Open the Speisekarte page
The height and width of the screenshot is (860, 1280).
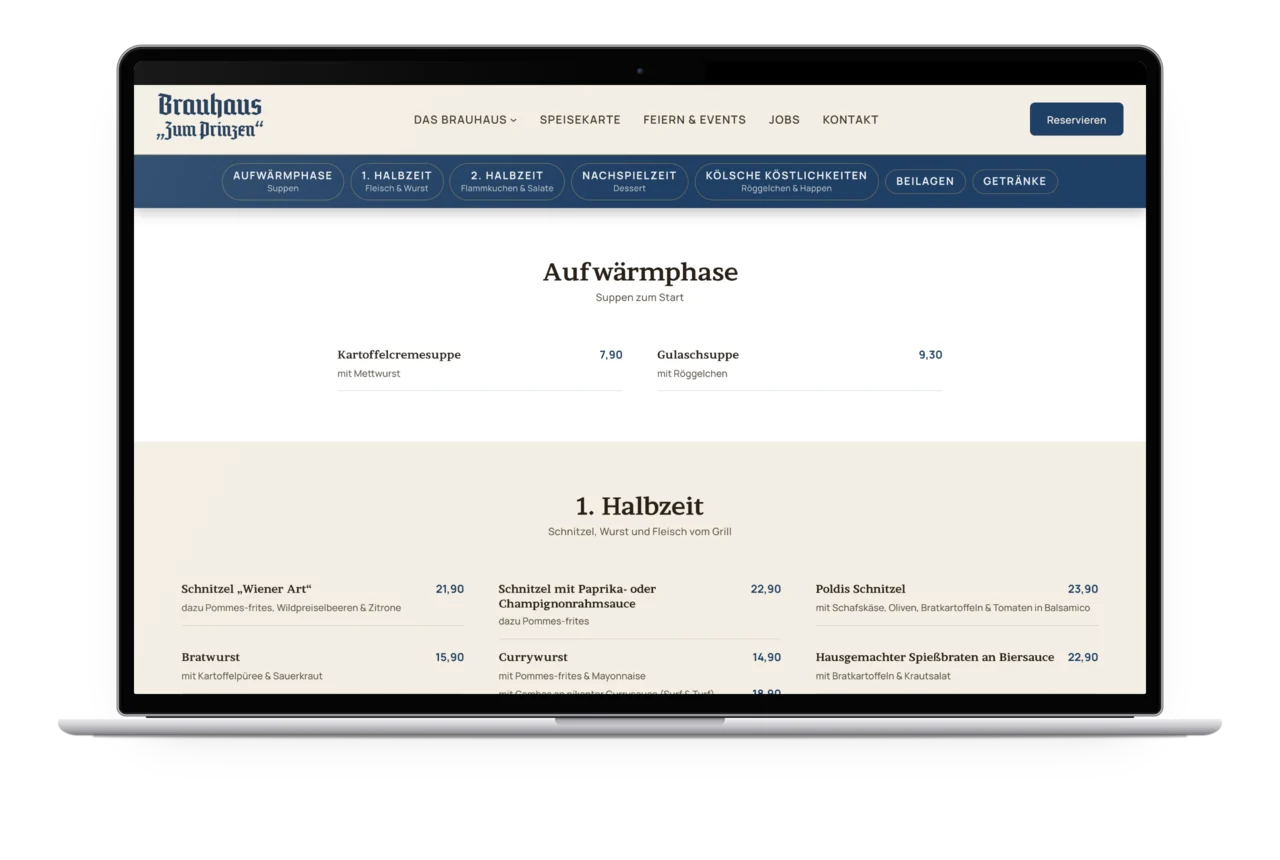(x=580, y=120)
